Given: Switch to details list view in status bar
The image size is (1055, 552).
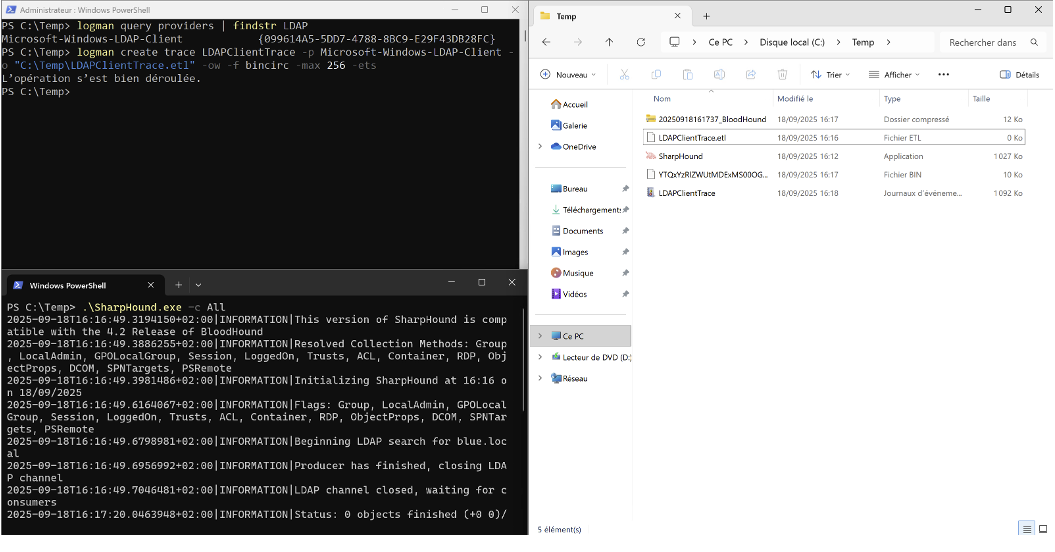Looking at the screenshot, I should coord(1027,528).
